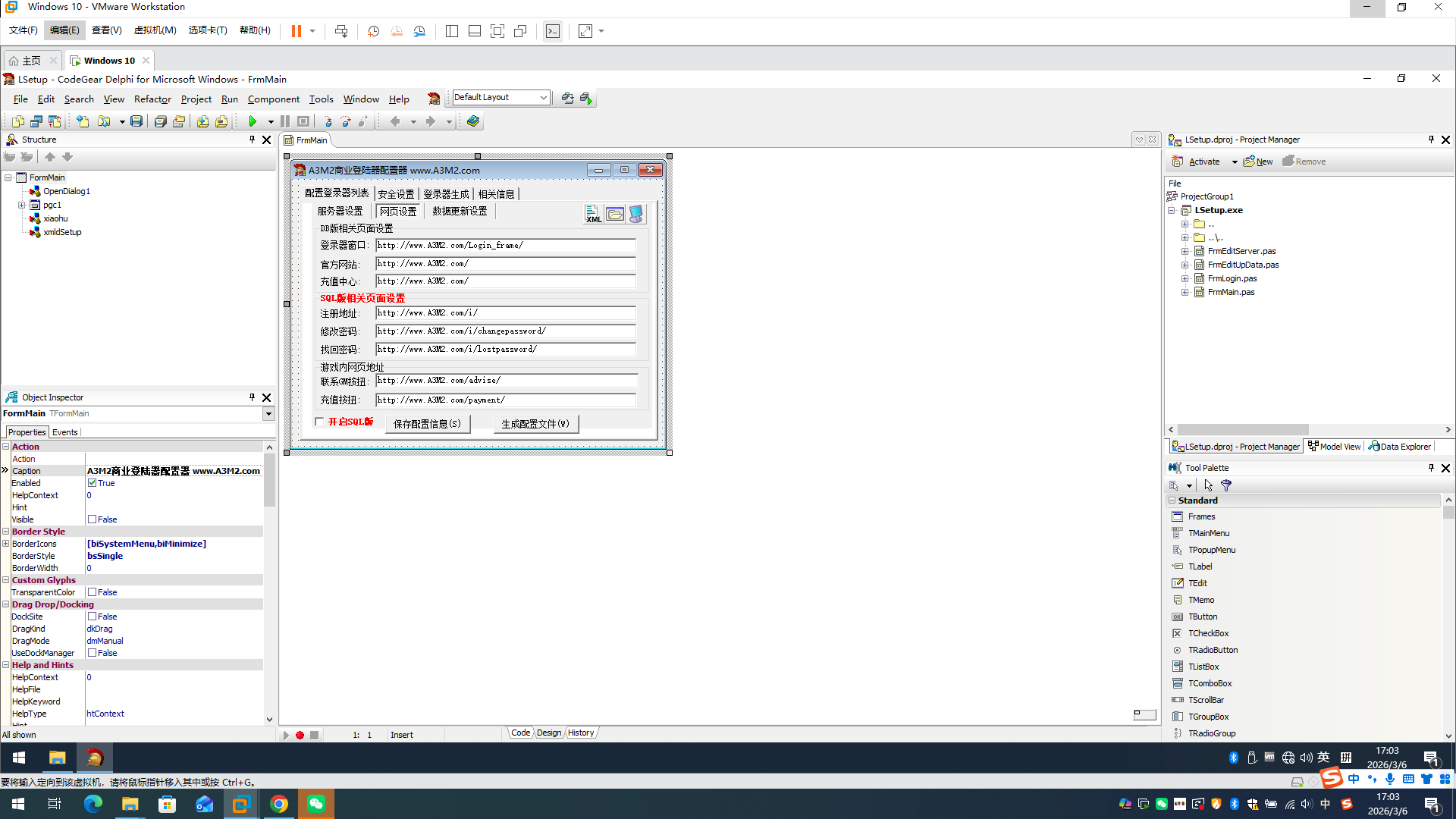Click the 官方网站 URL input field
Image resolution: width=1456 pixels, height=819 pixels.
click(x=505, y=264)
